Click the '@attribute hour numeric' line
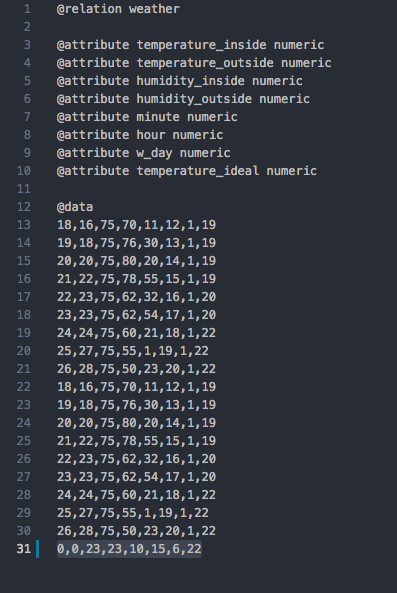The image size is (397, 593). (x=140, y=135)
